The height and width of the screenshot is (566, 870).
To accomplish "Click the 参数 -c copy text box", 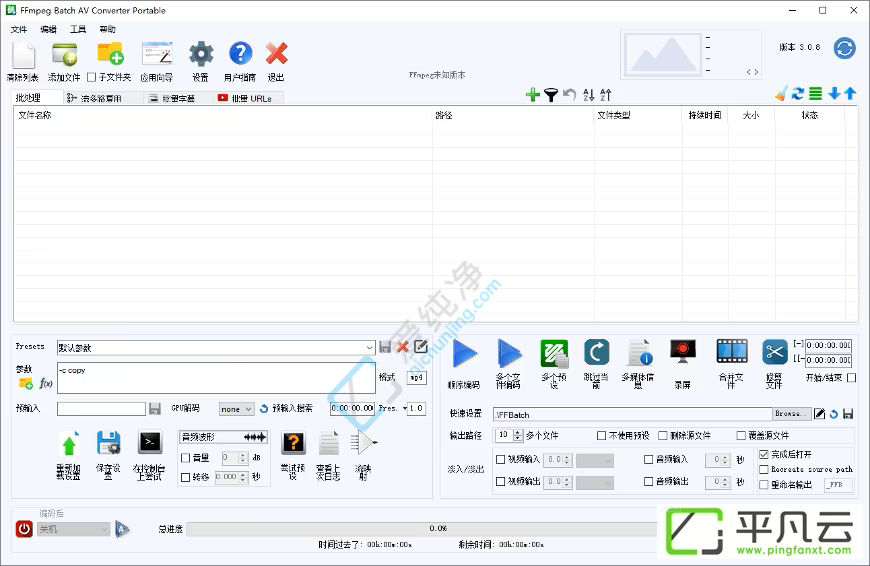I will (x=216, y=378).
